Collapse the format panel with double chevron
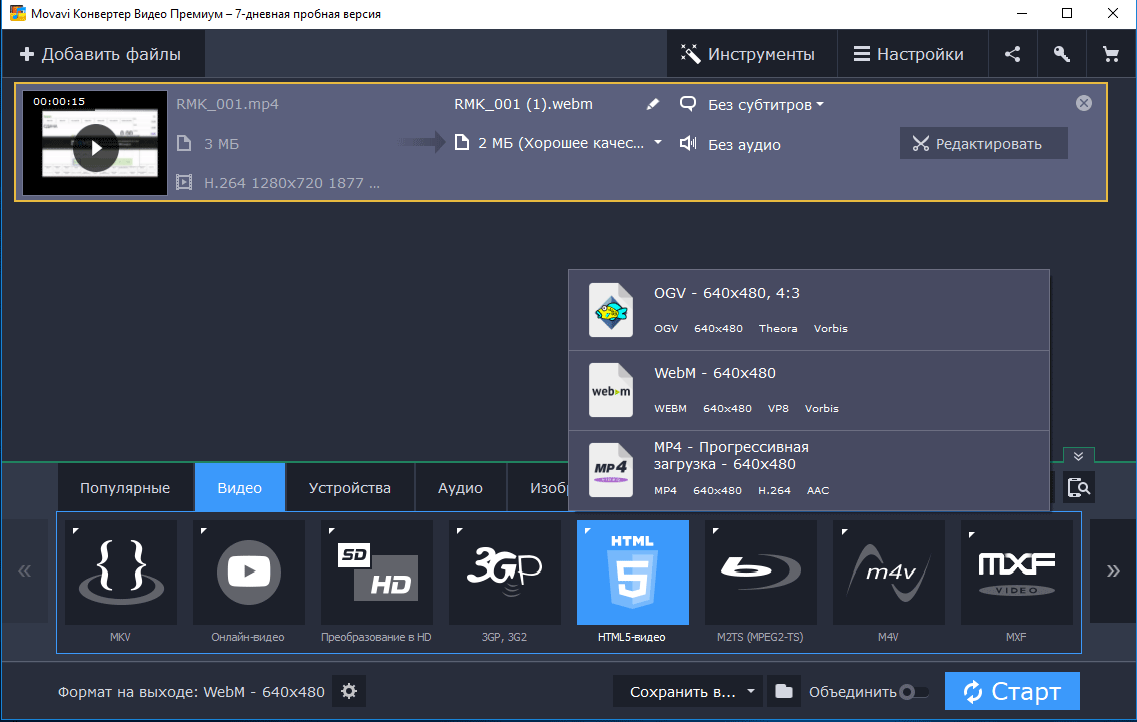The height and width of the screenshot is (722, 1137). pyautogui.click(x=1078, y=456)
